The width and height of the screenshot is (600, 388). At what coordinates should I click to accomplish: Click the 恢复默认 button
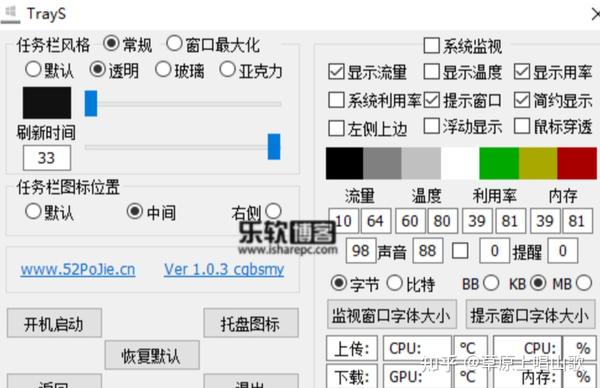152,355
